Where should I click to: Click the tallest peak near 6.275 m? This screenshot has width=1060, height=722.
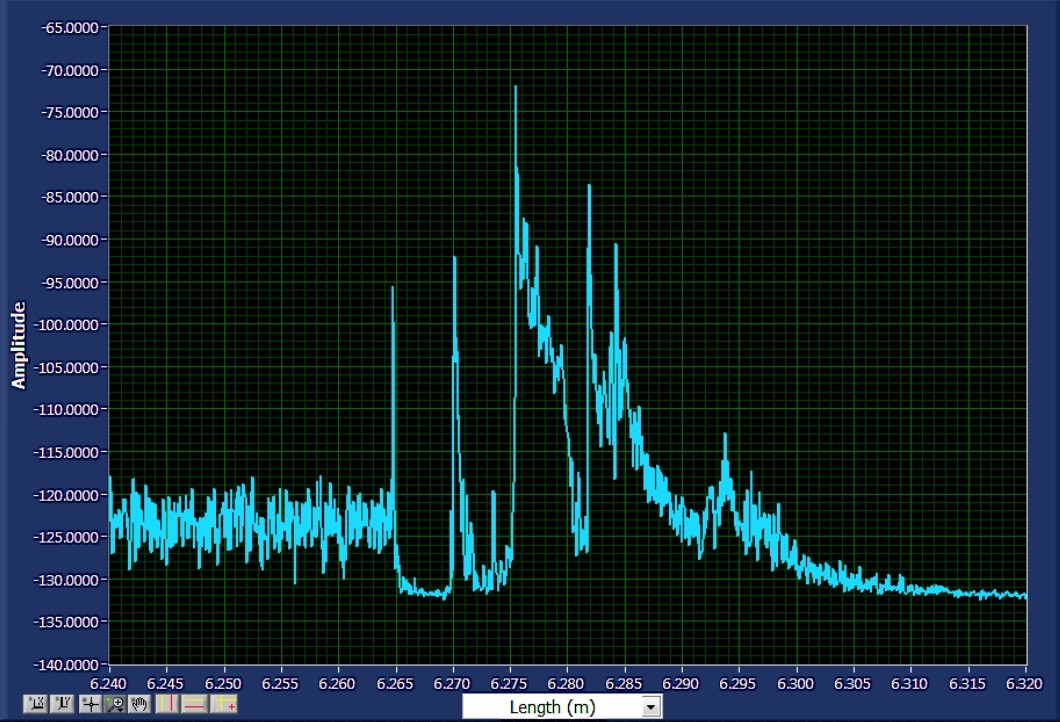coord(515,87)
